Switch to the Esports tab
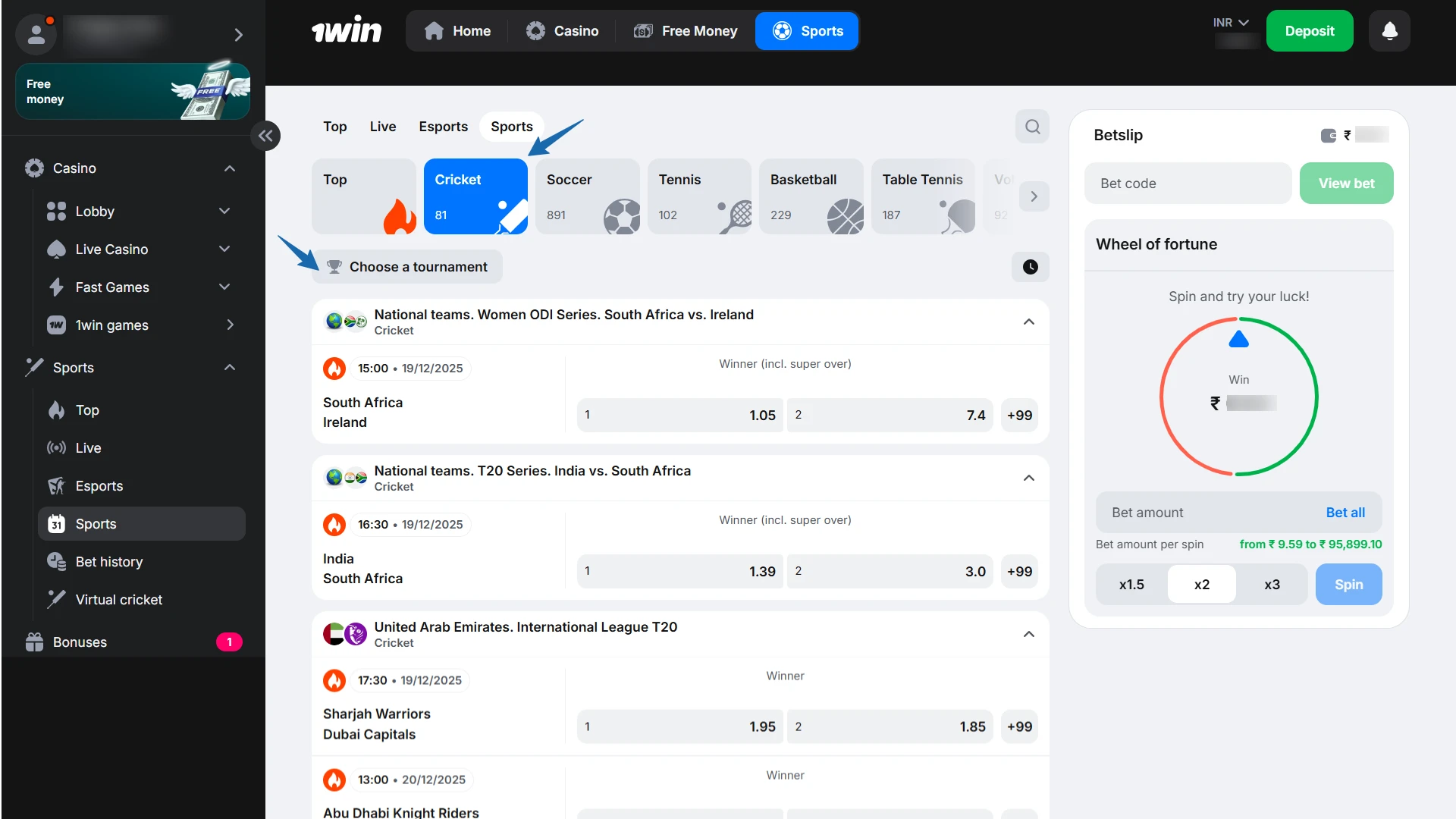Image resolution: width=1456 pixels, height=819 pixels. (x=443, y=127)
